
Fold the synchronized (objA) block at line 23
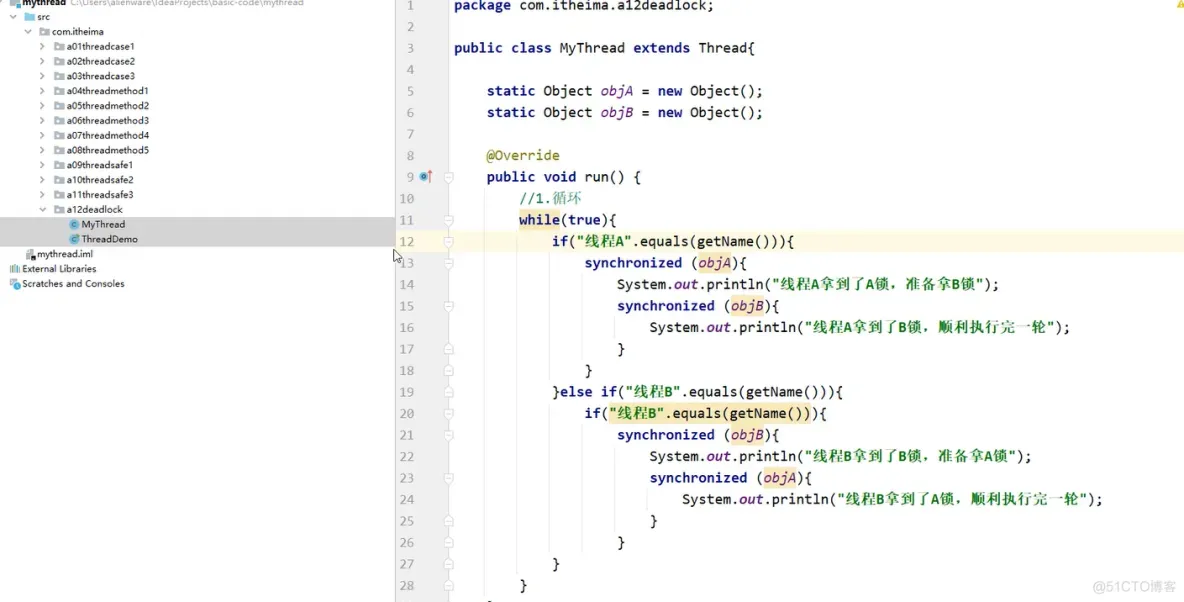pos(449,478)
